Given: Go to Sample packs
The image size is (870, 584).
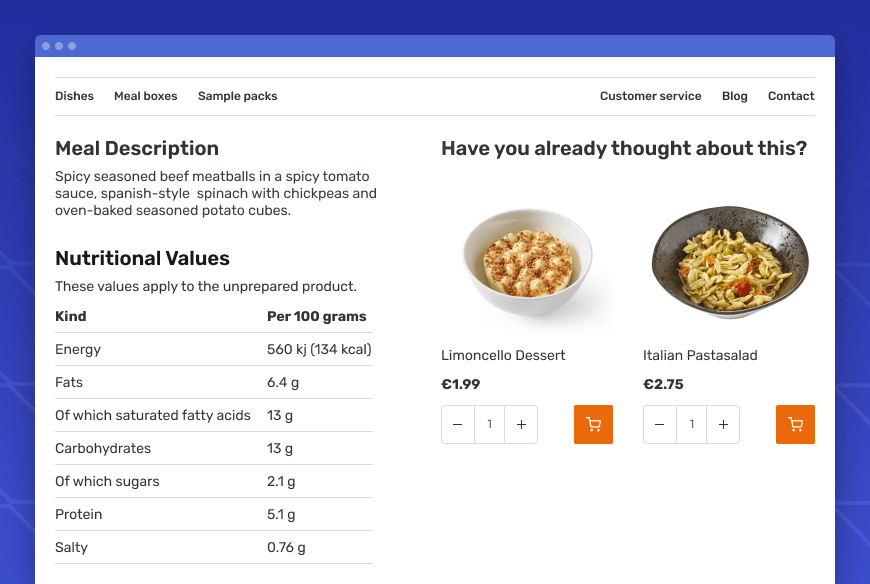Looking at the screenshot, I should click(237, 96).
